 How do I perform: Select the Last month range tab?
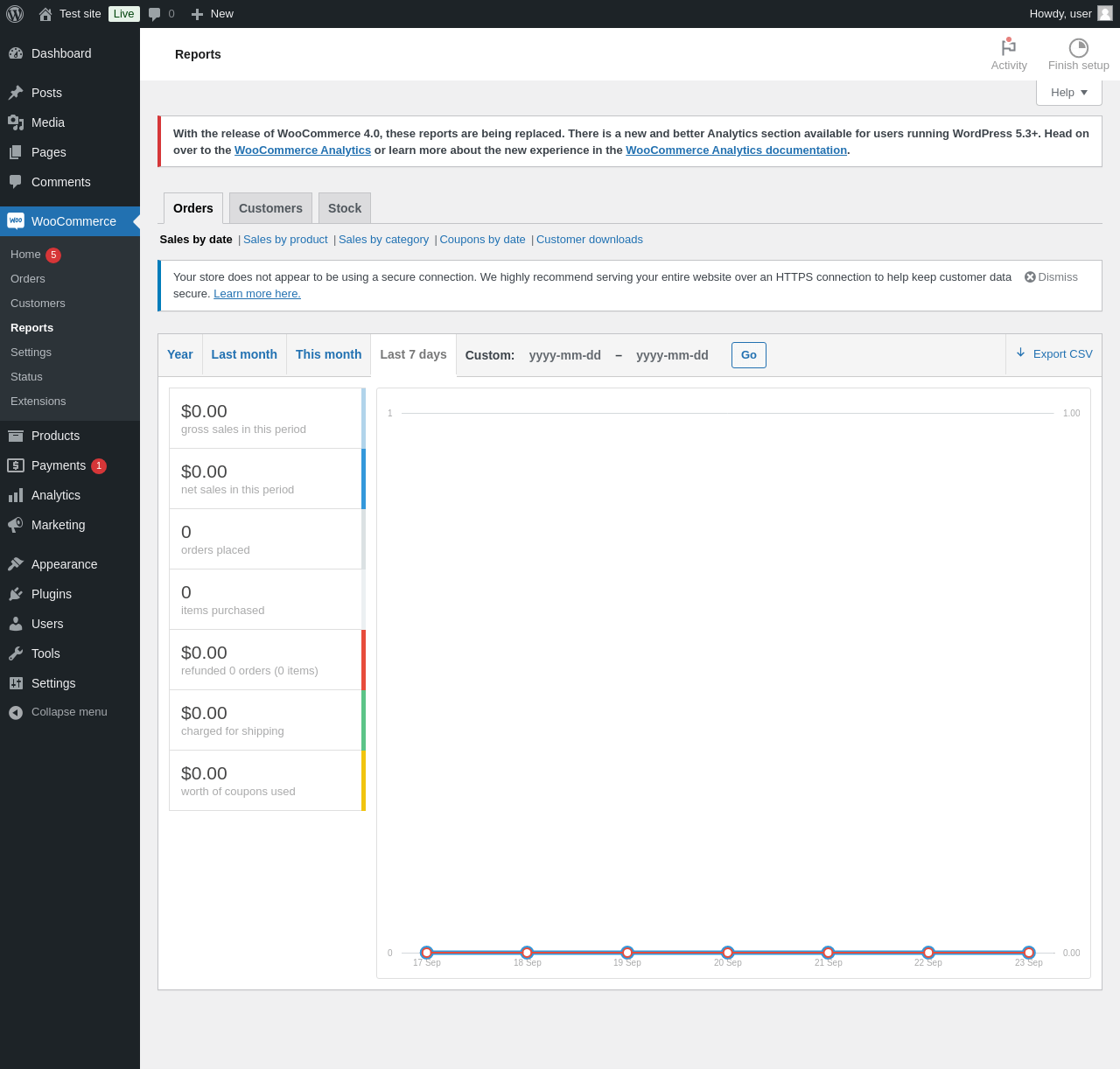244,354
